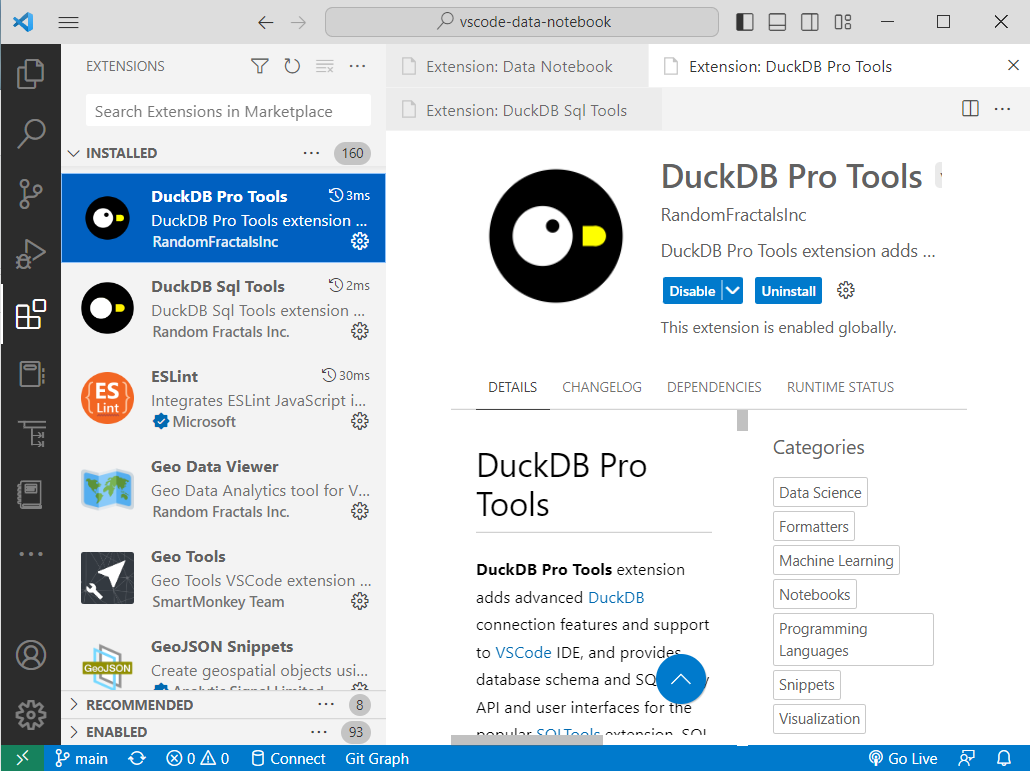Click the Search Extensions in Marketplace field
The image size is (1030, 771).
coord(228,111)
